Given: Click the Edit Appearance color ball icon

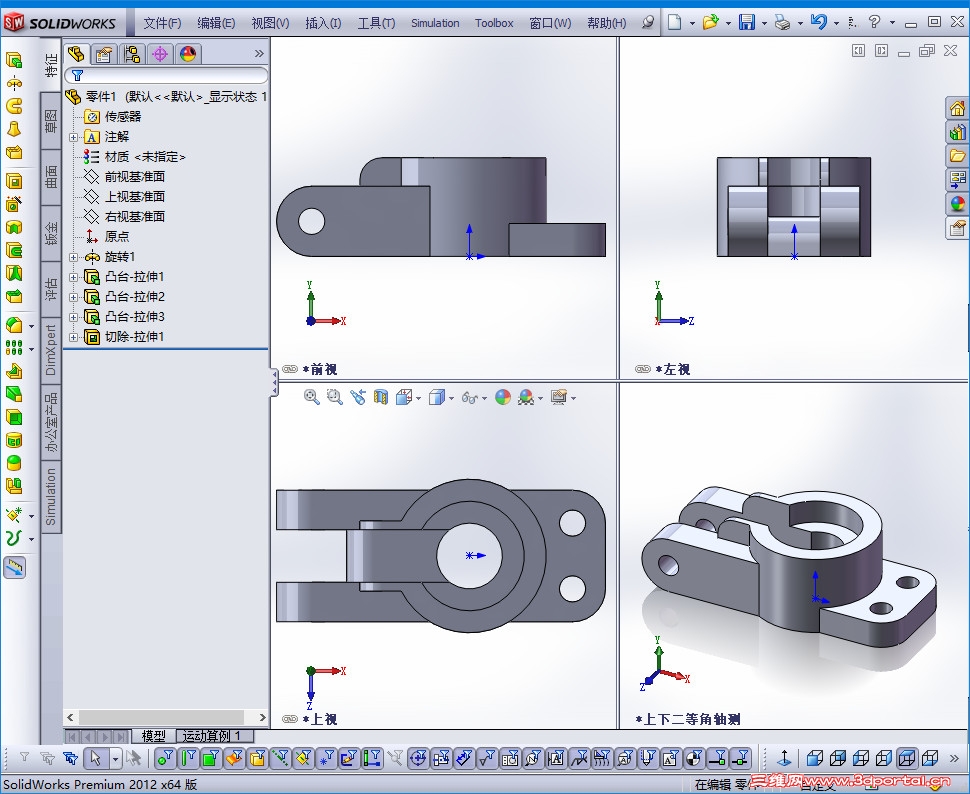Looking at the screenshot, I should click(x=503, y=397).
